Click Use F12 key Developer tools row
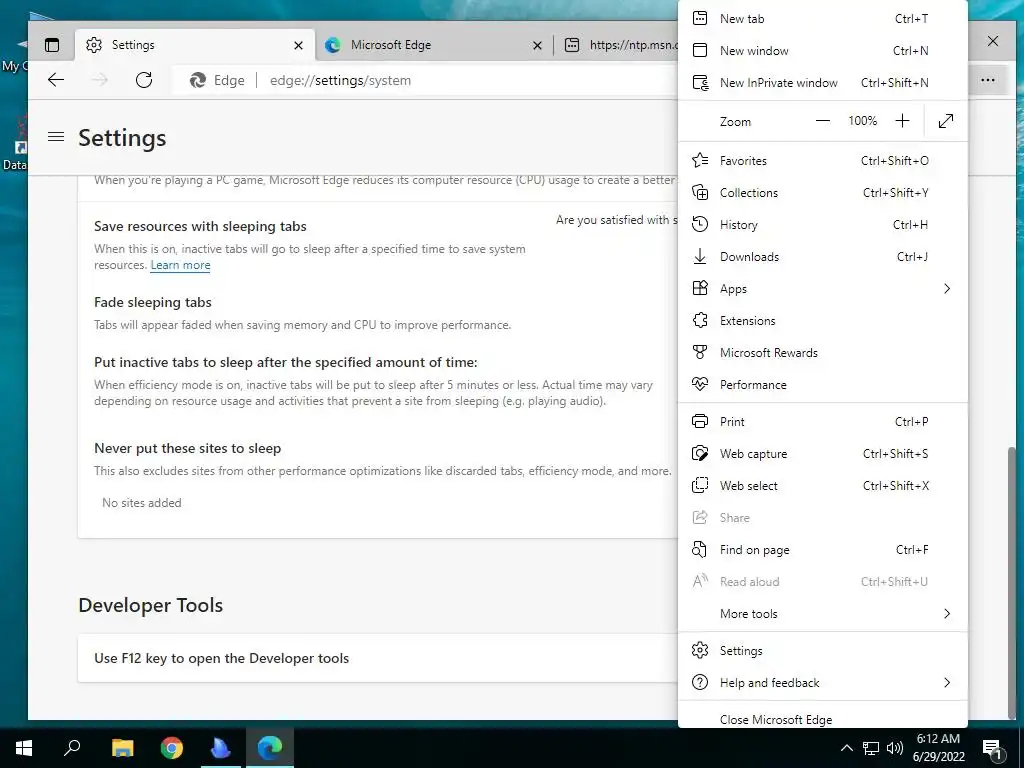 click(377, 658)
